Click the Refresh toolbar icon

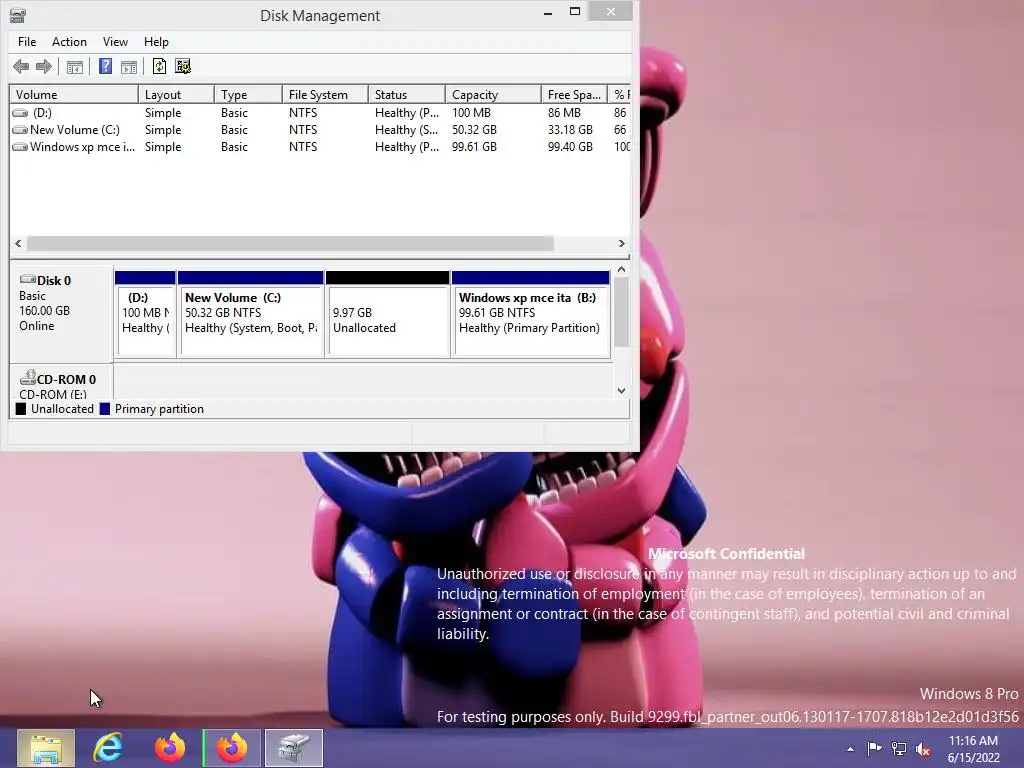(x=159, y=66)
